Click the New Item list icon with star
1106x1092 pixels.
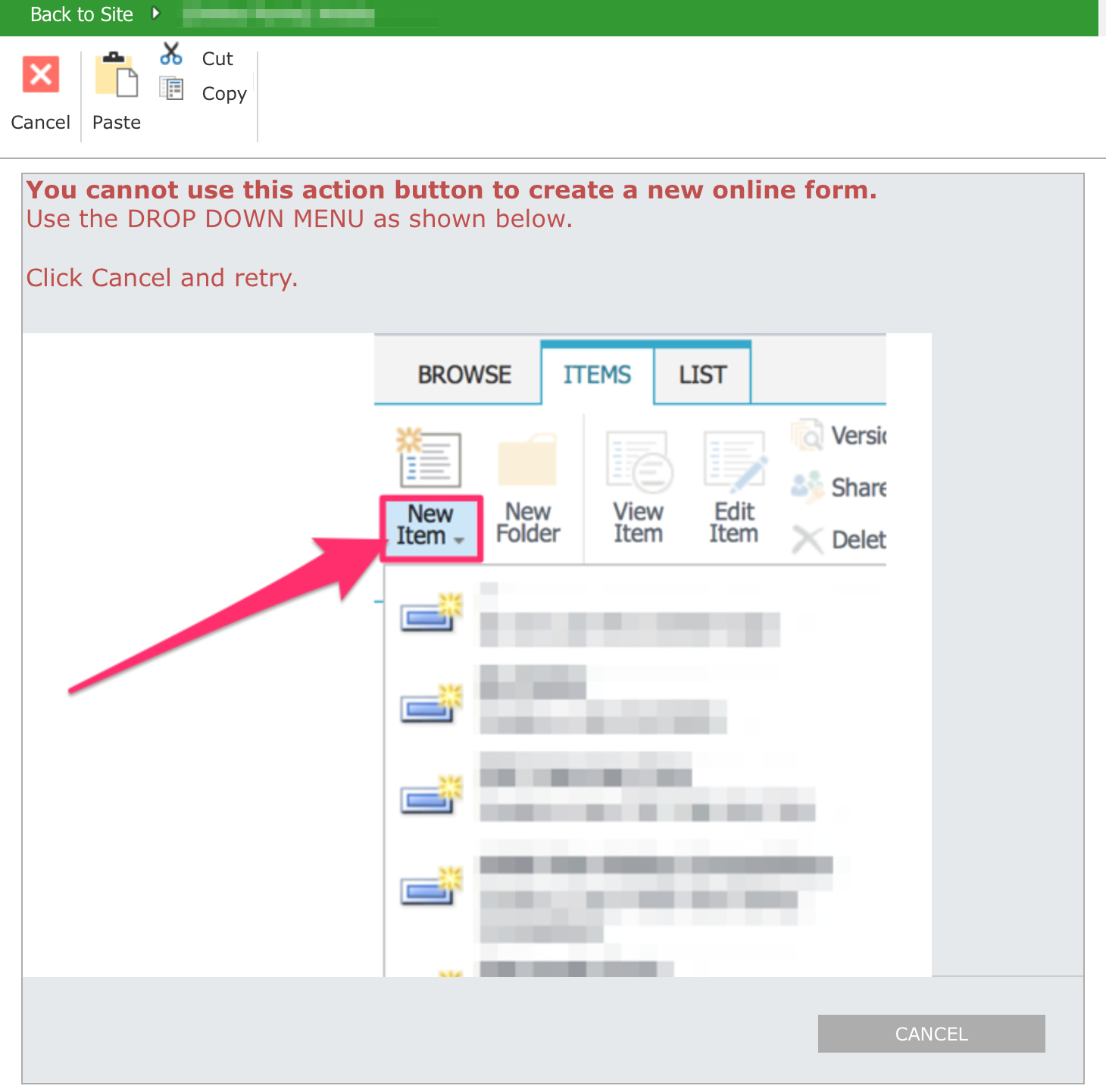[x=429, y=458]
